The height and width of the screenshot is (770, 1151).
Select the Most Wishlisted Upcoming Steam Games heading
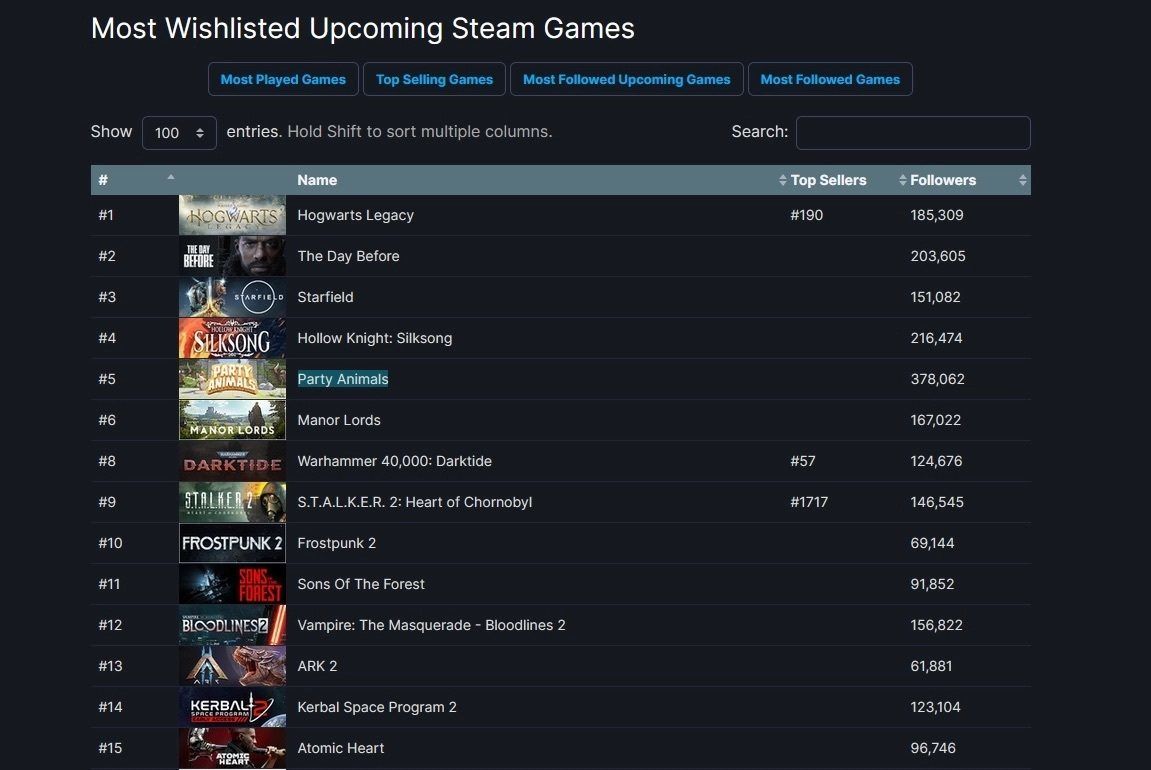coord(363,29)
